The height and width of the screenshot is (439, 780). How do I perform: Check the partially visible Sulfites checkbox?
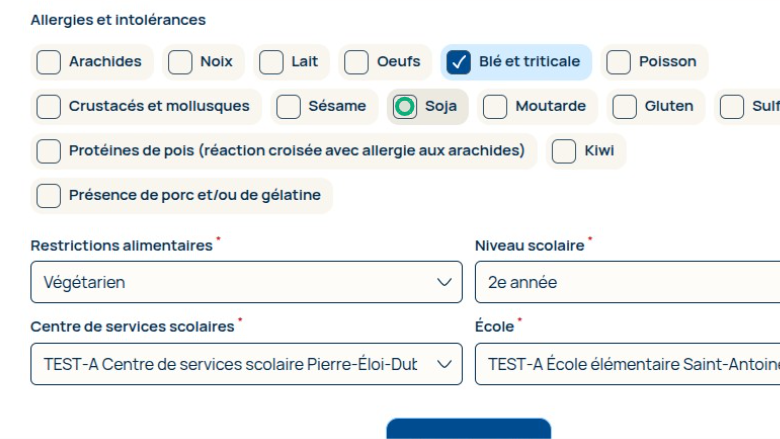point(732,107)
